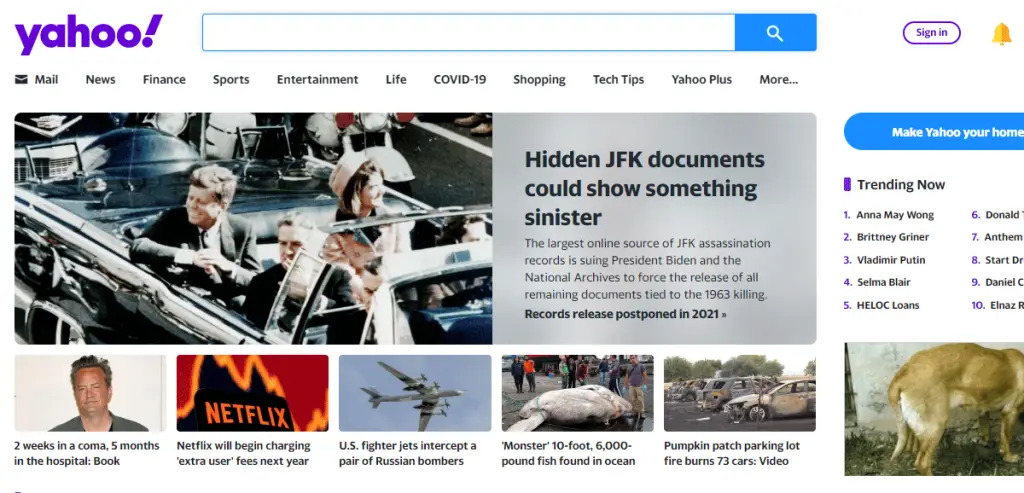Click trending topic HELOC Loans
This screenshot has width=1024, height=493.
coord(888,305)
